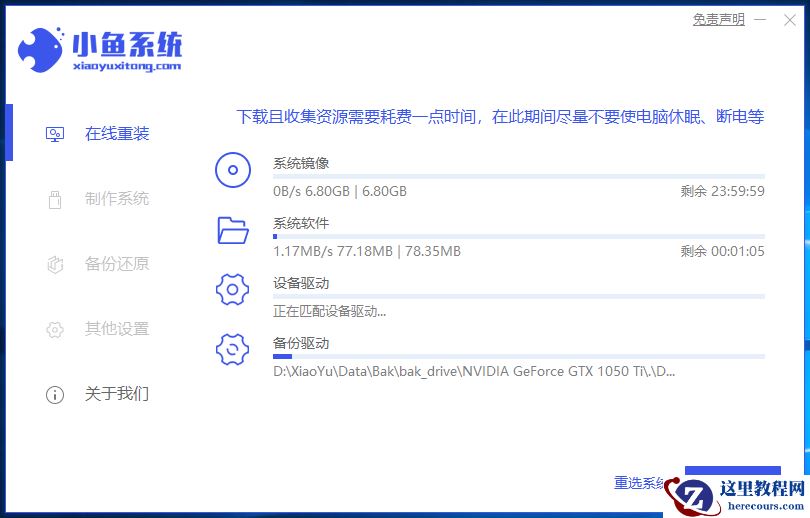Click the 关于我们 info circle icon

55,395
